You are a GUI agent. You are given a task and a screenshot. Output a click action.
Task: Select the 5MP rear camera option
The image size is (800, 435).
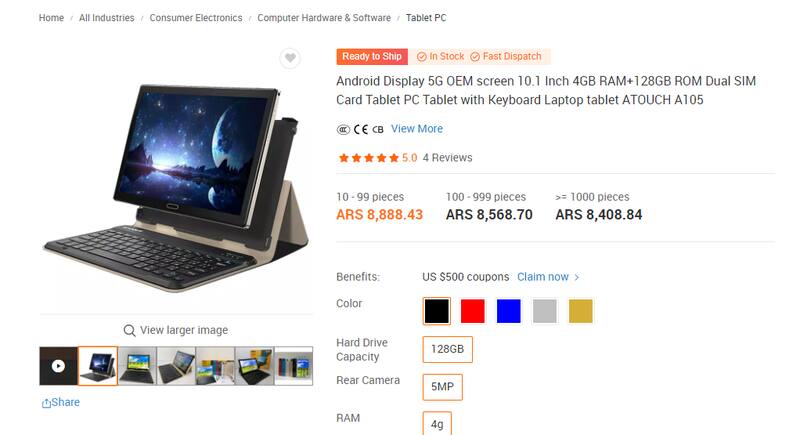pyautogui.click(x=442, y=387)
